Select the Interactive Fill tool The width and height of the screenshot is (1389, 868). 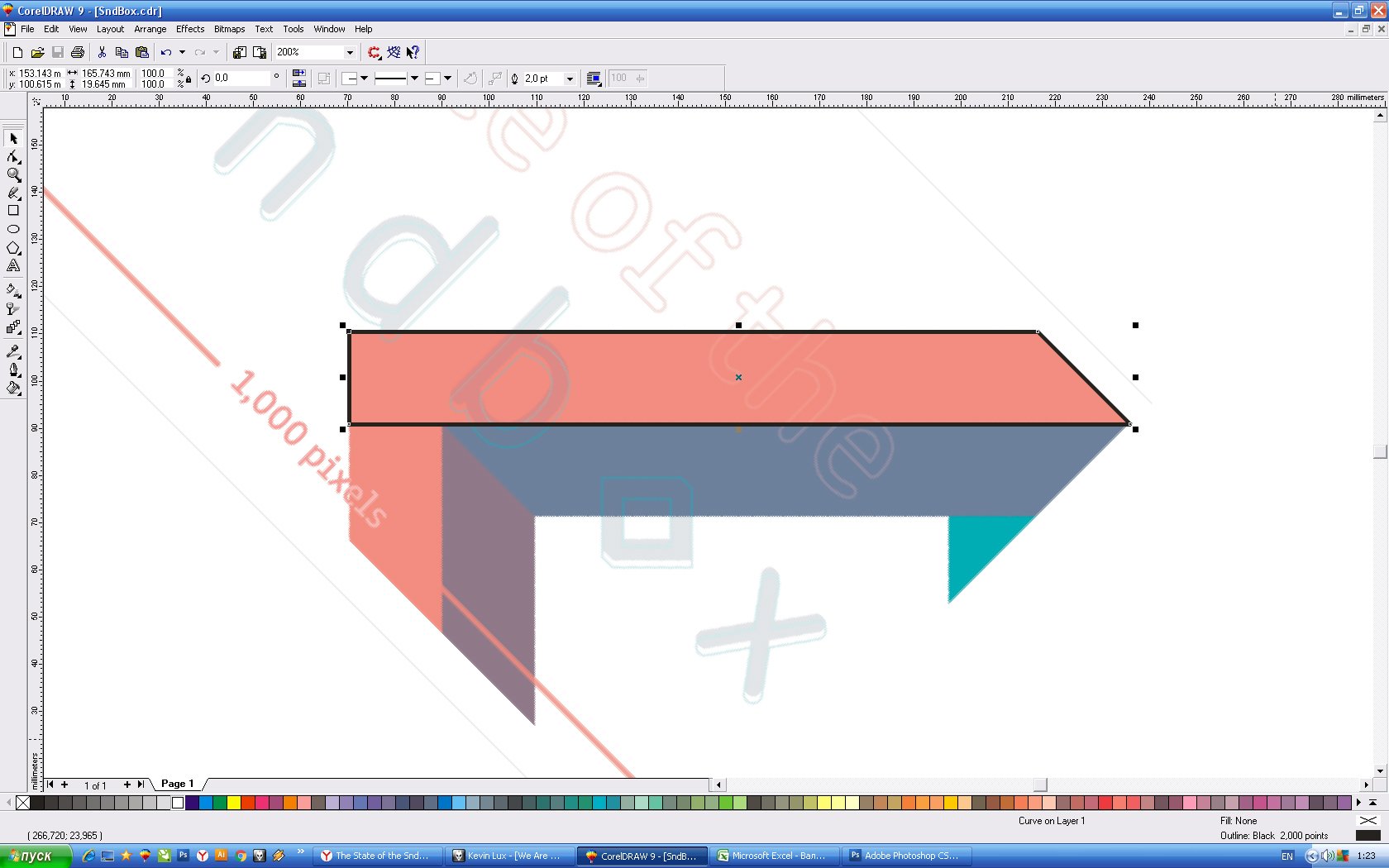coord(13,290)
